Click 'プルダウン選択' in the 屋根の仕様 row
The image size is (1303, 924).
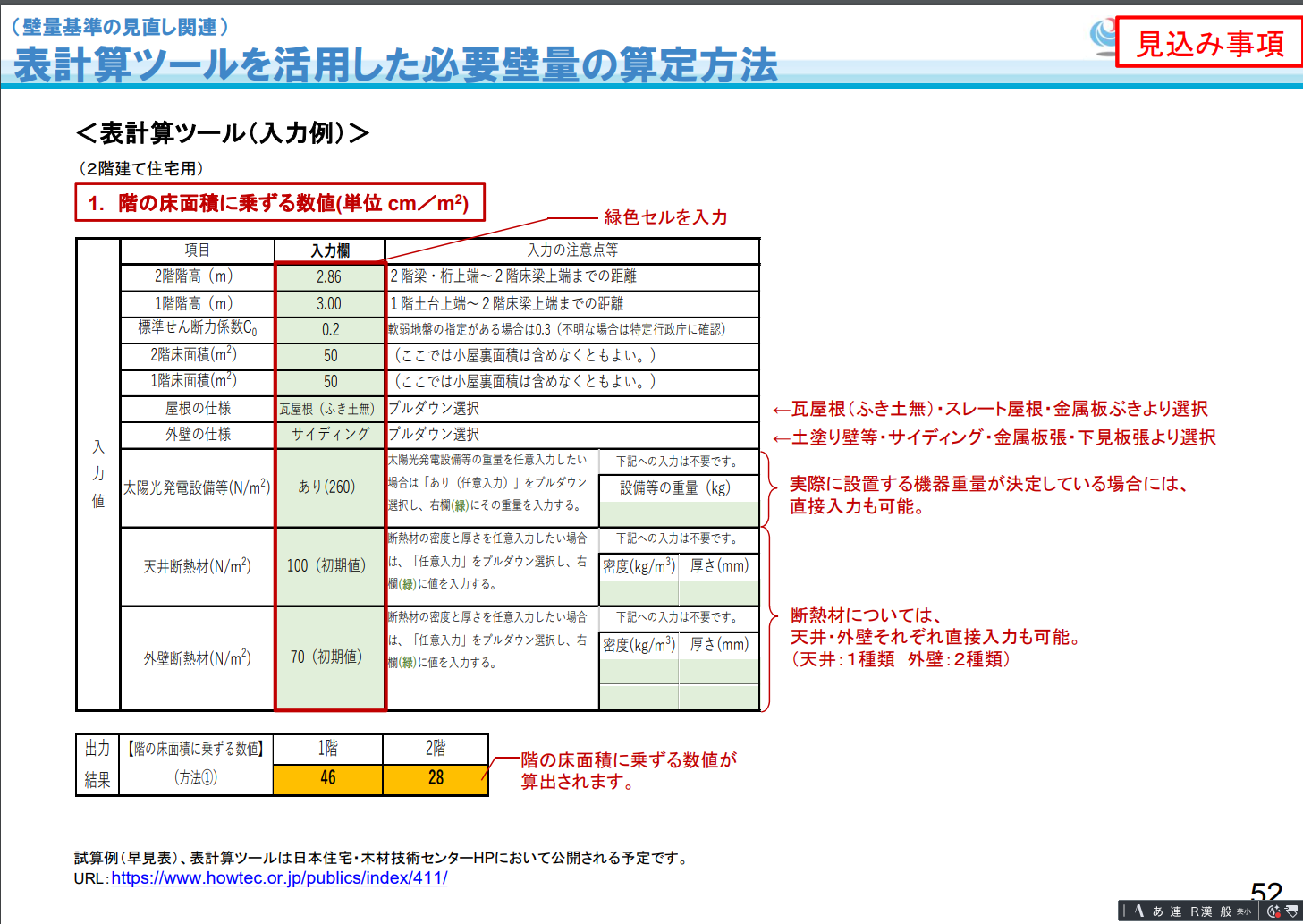pos(434,409)
